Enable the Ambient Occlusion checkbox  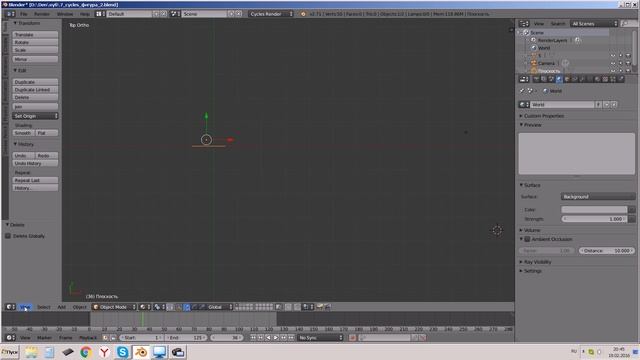527,239
